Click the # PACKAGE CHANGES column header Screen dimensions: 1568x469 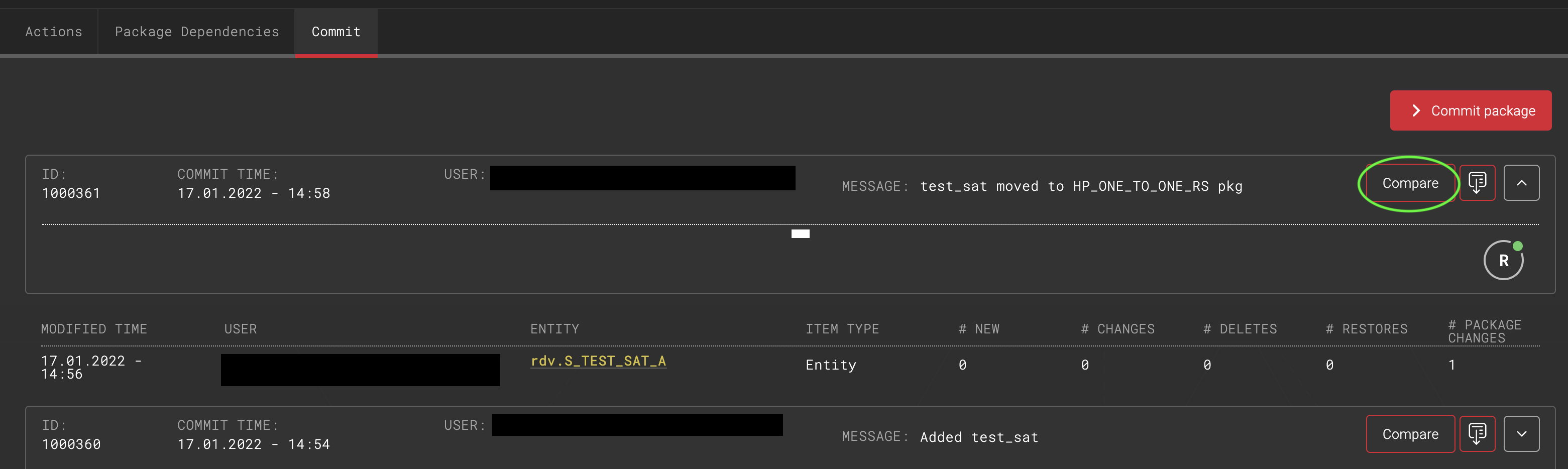pyautogui.click(x=1485, y=330)
